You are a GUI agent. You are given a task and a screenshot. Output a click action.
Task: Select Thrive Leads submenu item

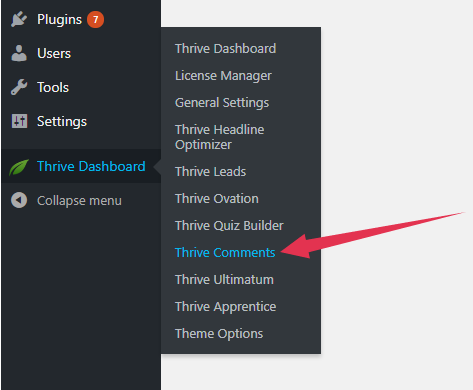211,171
